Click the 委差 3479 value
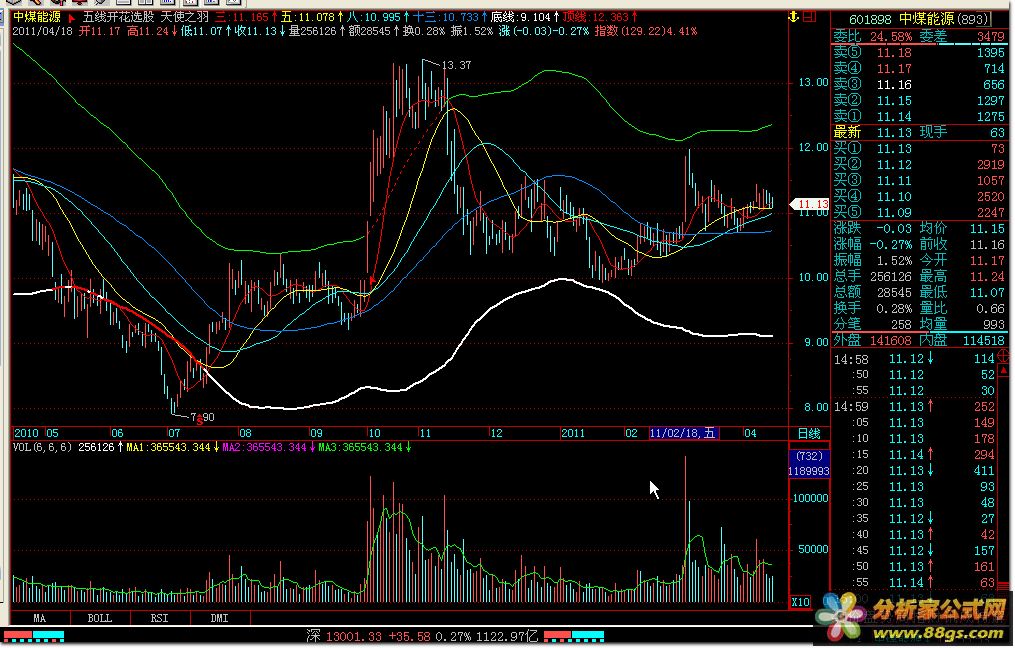Screen dimensions: 1015x648 [x=990, y=37]
